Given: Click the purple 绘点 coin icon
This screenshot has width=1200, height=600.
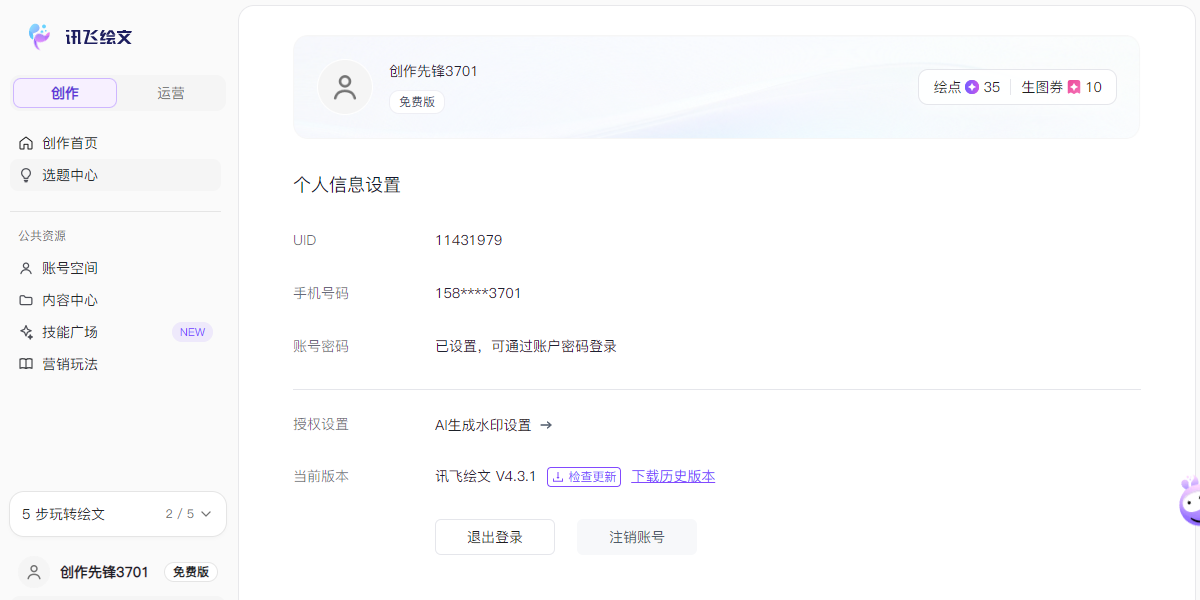Looking at the screenshot, I should pyautogui.click(x=972, y=87).
